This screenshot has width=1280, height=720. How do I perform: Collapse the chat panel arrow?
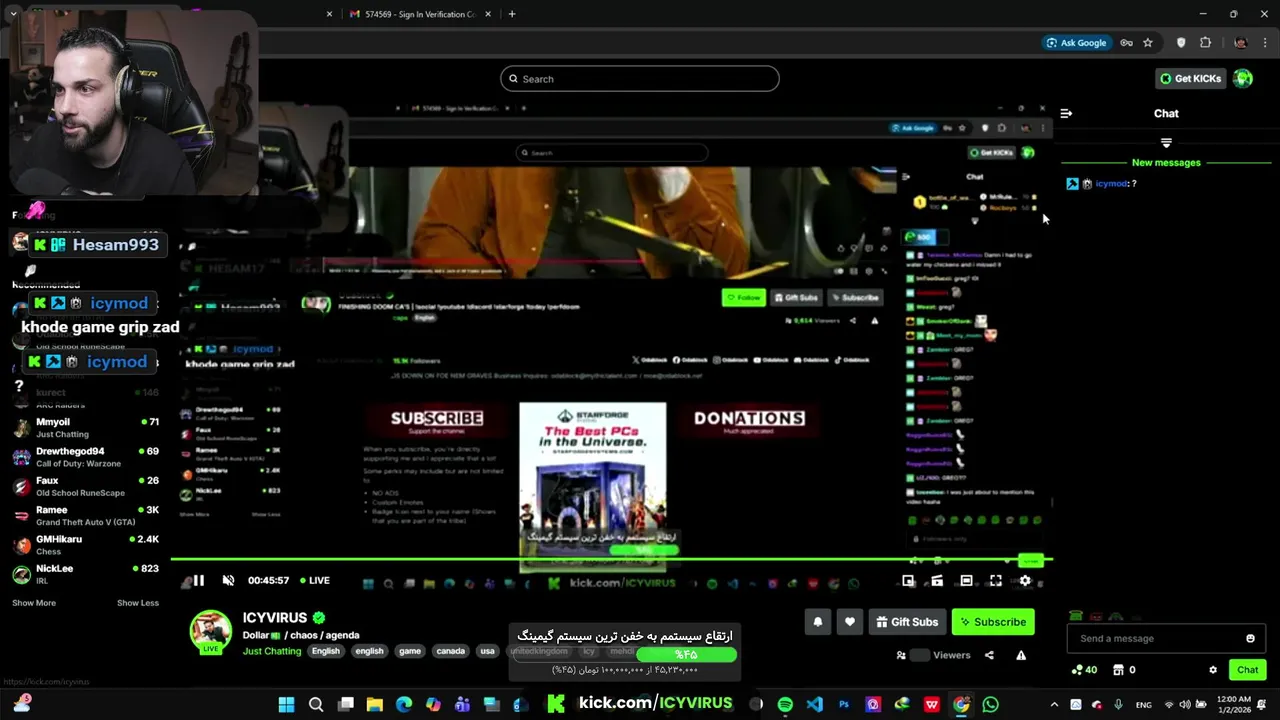click(x=1066, y=113)
